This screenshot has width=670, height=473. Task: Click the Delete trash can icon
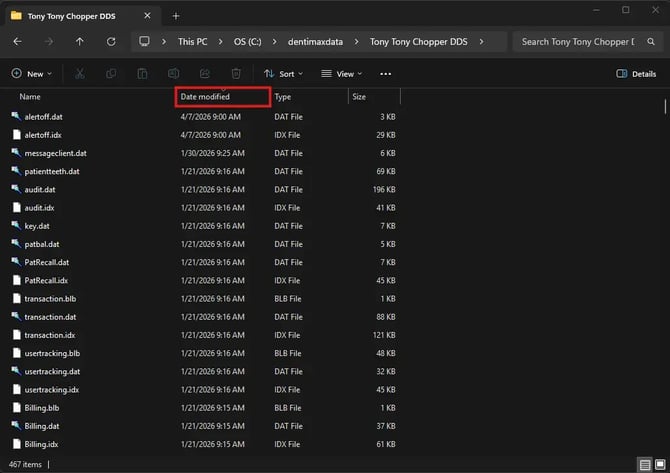click(x=236, y=74)
